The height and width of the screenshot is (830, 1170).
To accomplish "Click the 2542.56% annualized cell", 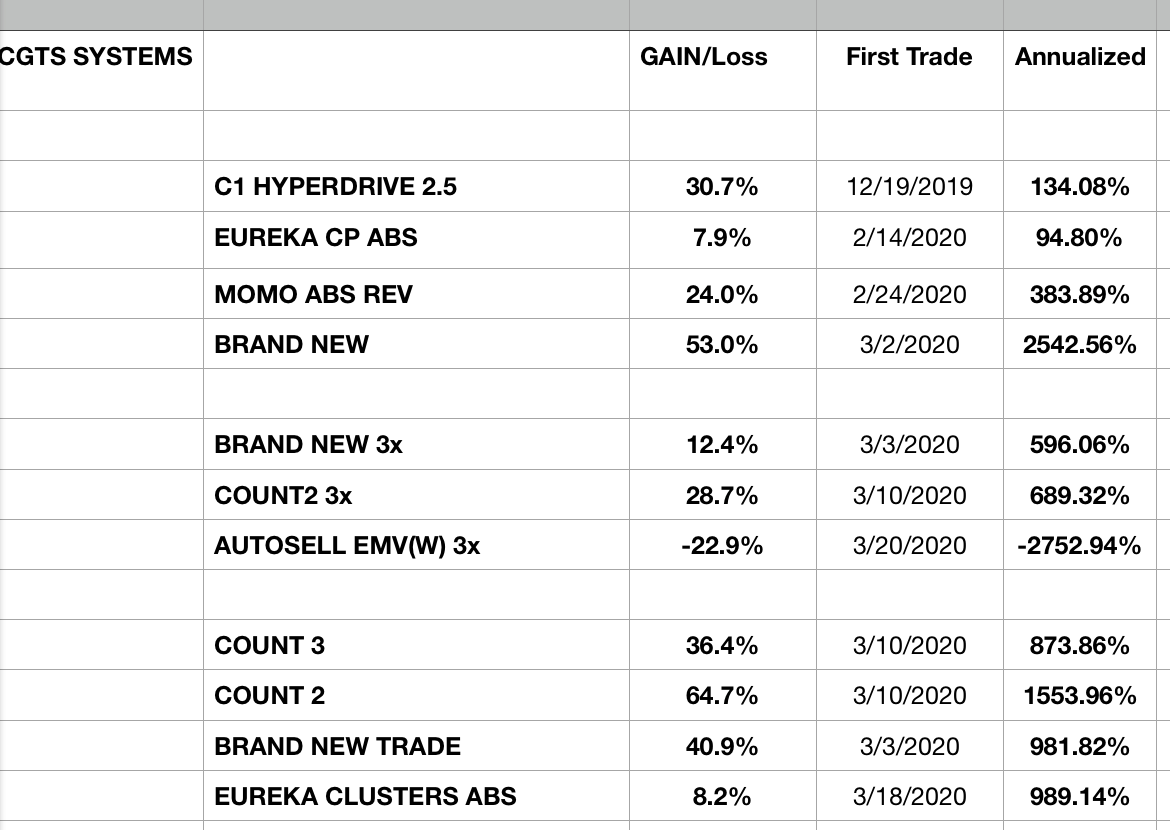I will point(1080,345).
